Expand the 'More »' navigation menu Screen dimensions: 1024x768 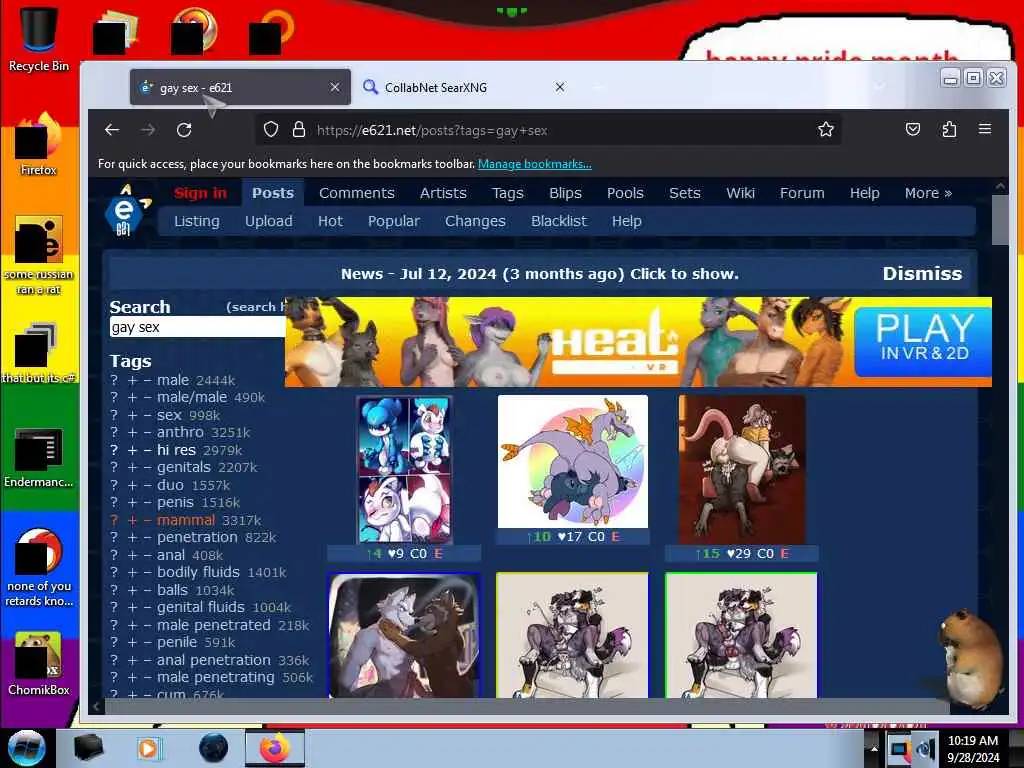pyautogui.click(x=928, y=193)
